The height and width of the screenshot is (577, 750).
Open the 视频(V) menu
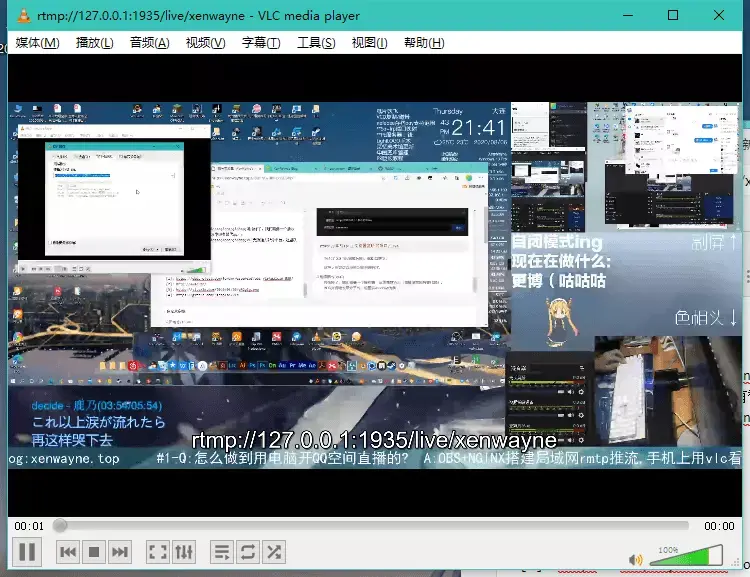(205, 43)
